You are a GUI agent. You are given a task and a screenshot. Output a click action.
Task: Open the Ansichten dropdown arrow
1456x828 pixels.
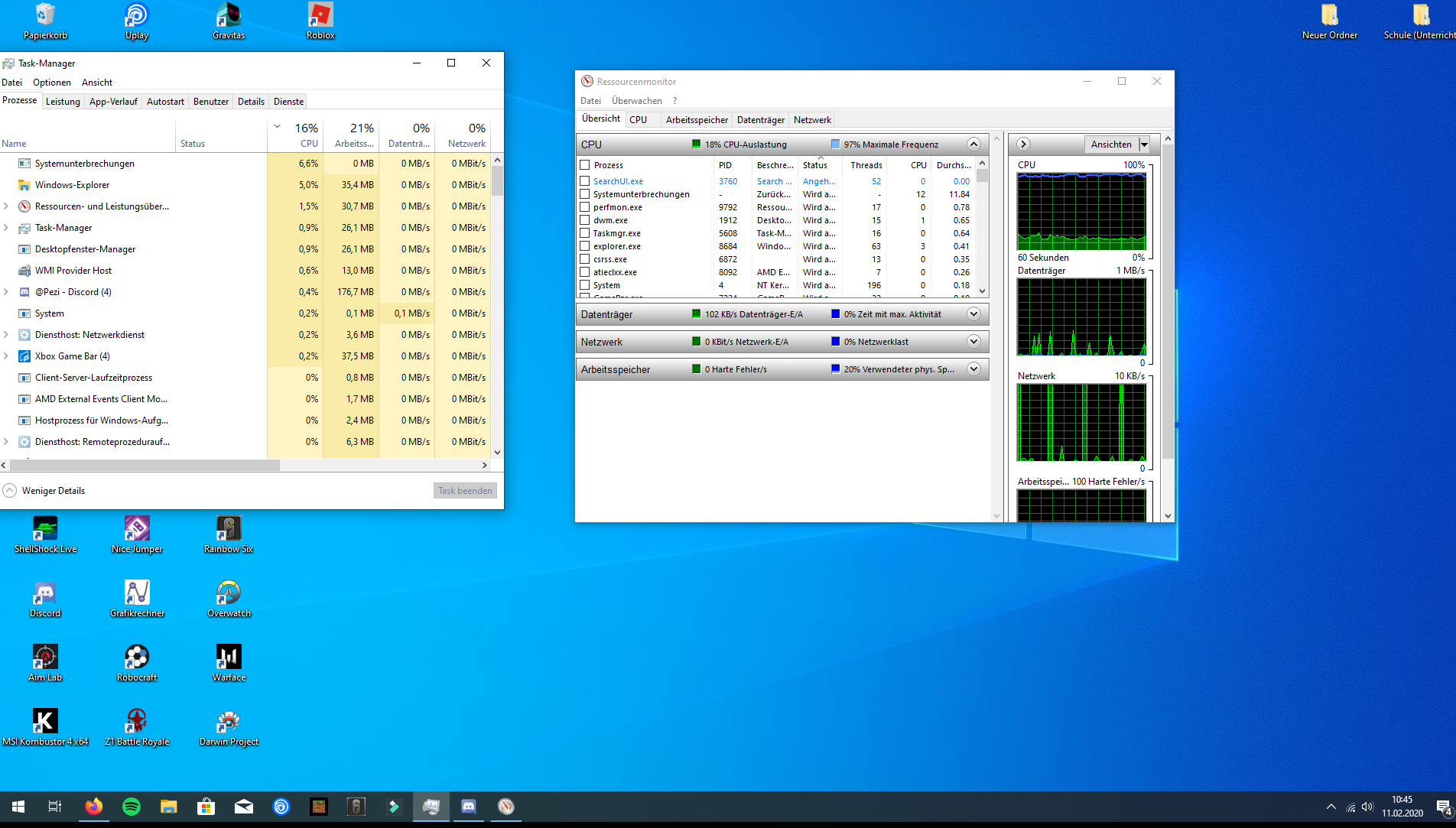[x=1144, y=144]
